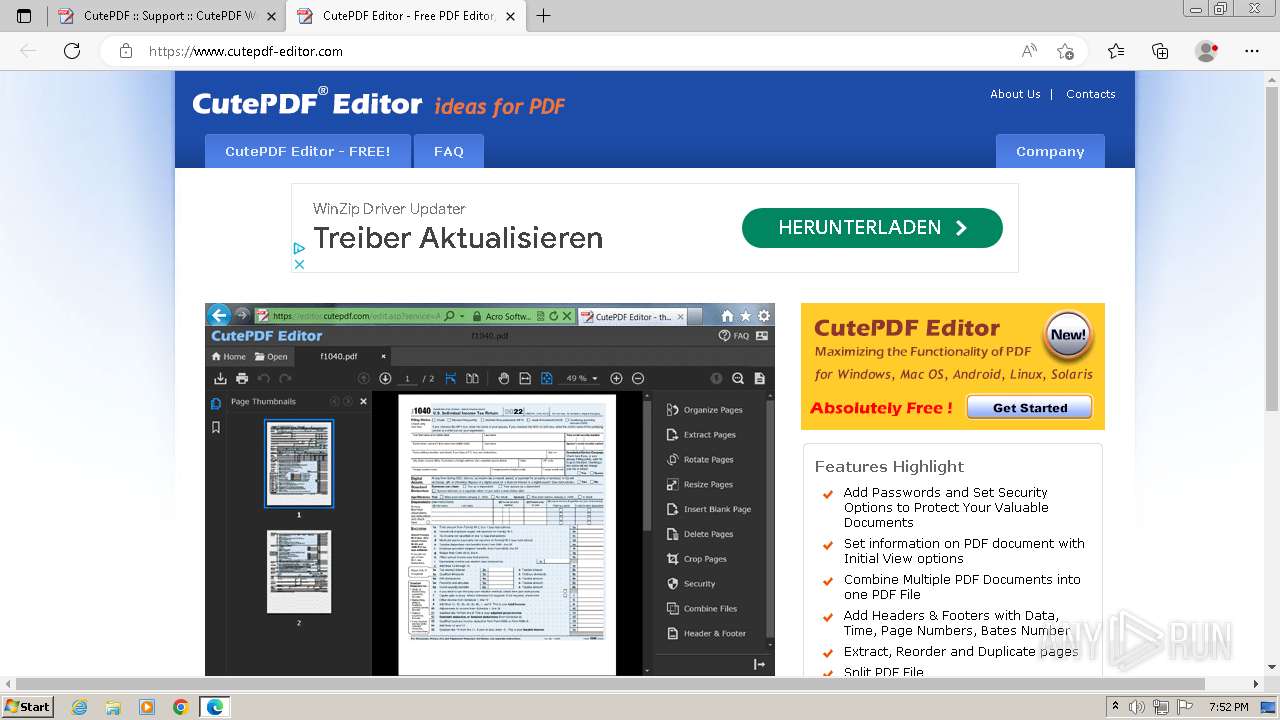Image resolution: width=1280 pixels, height=720 pixels.
Task: Click Extract Pages in editor screenshot
Action: click(701, 434)
